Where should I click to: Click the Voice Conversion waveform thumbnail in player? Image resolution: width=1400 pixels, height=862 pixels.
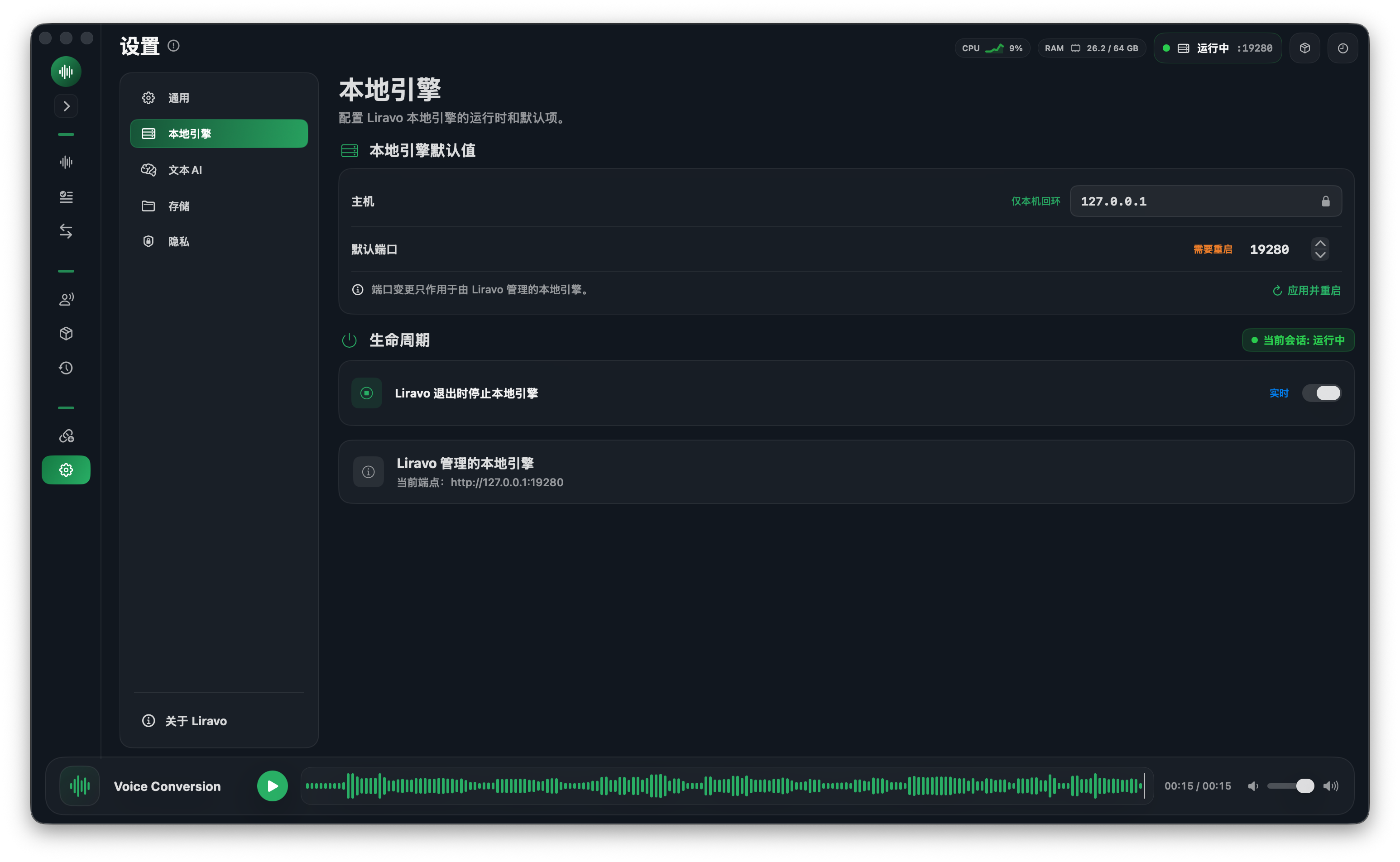coord(80,785)
